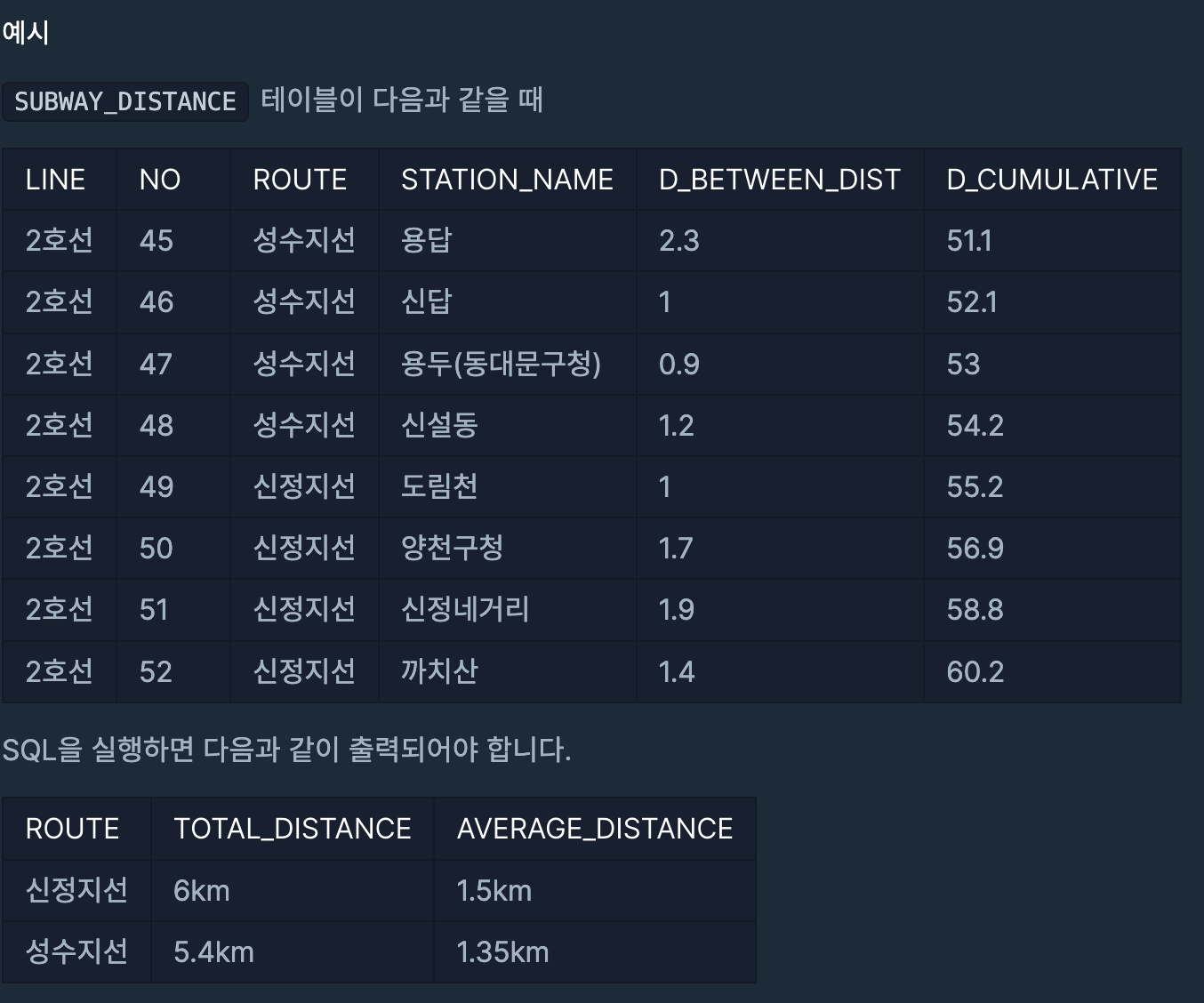Select the 도림천 station cell
Image resolution: width=1204 pixels, height=1003 pixels.
pos(508,486)
